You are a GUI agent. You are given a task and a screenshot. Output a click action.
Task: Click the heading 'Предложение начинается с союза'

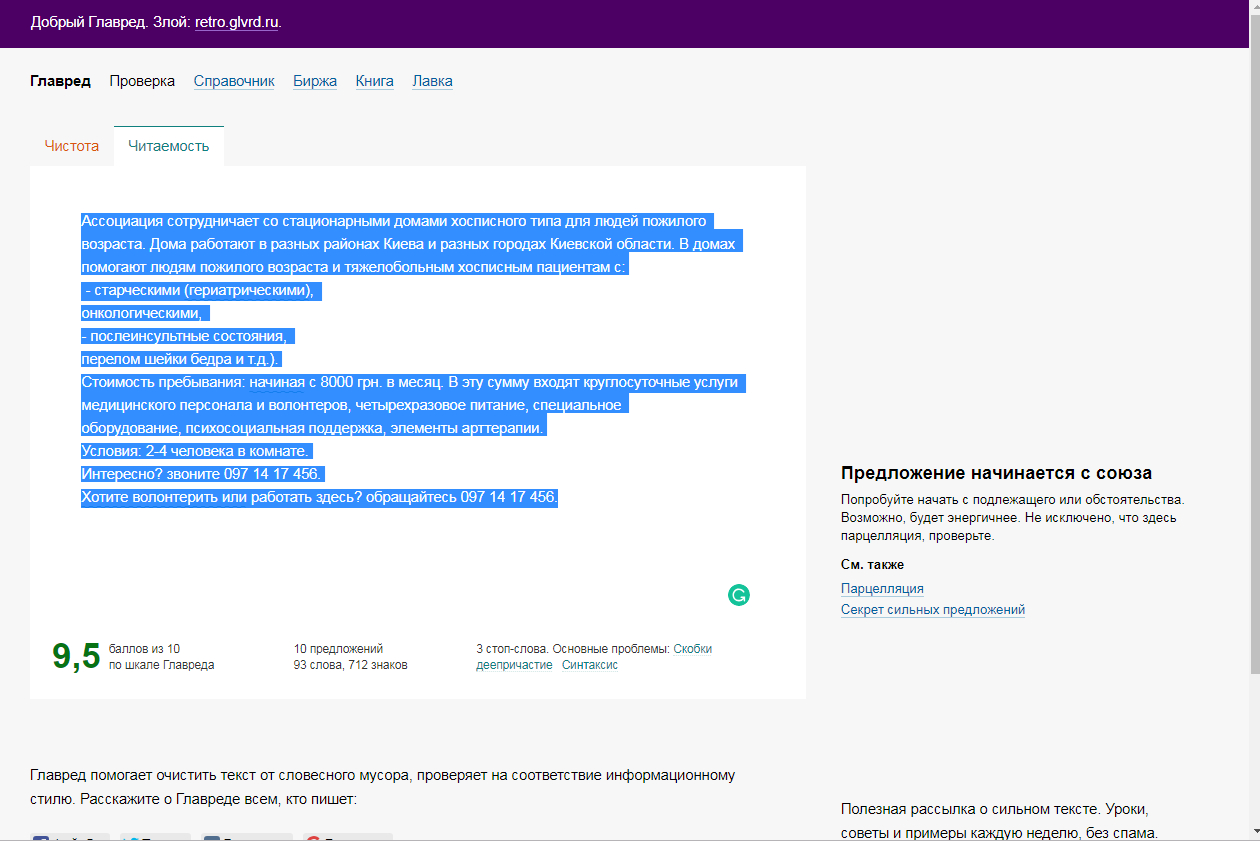coord(996,473)
